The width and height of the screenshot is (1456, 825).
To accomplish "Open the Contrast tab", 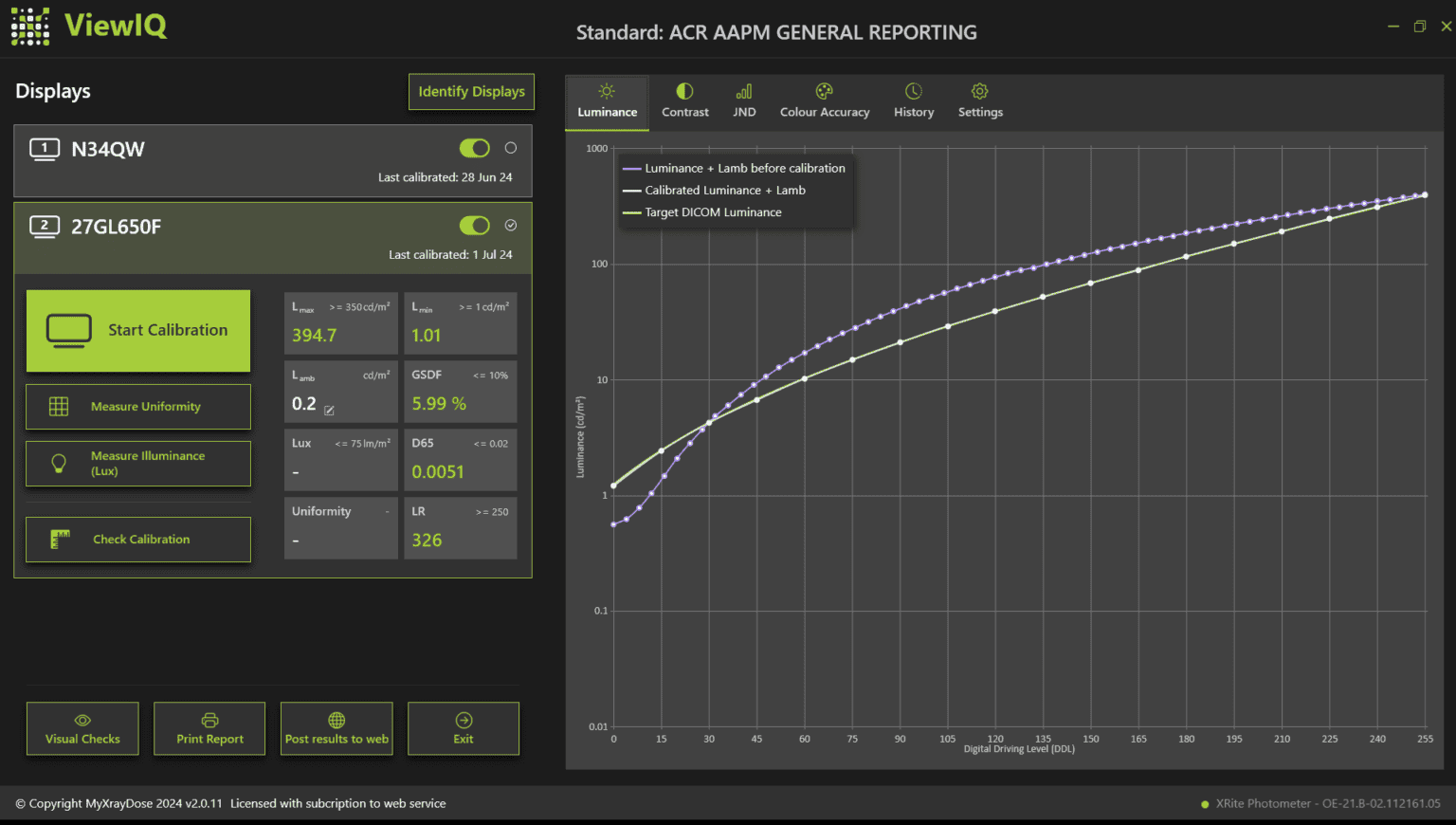I will click(x=684, y=101).
